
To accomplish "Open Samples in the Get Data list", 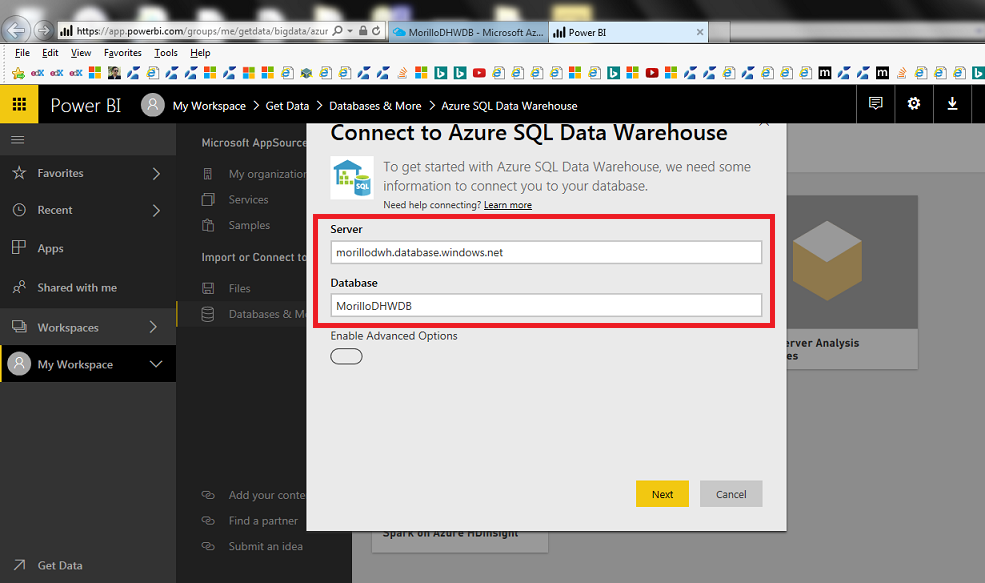I will pyautogui.click(x=249, y=225).
